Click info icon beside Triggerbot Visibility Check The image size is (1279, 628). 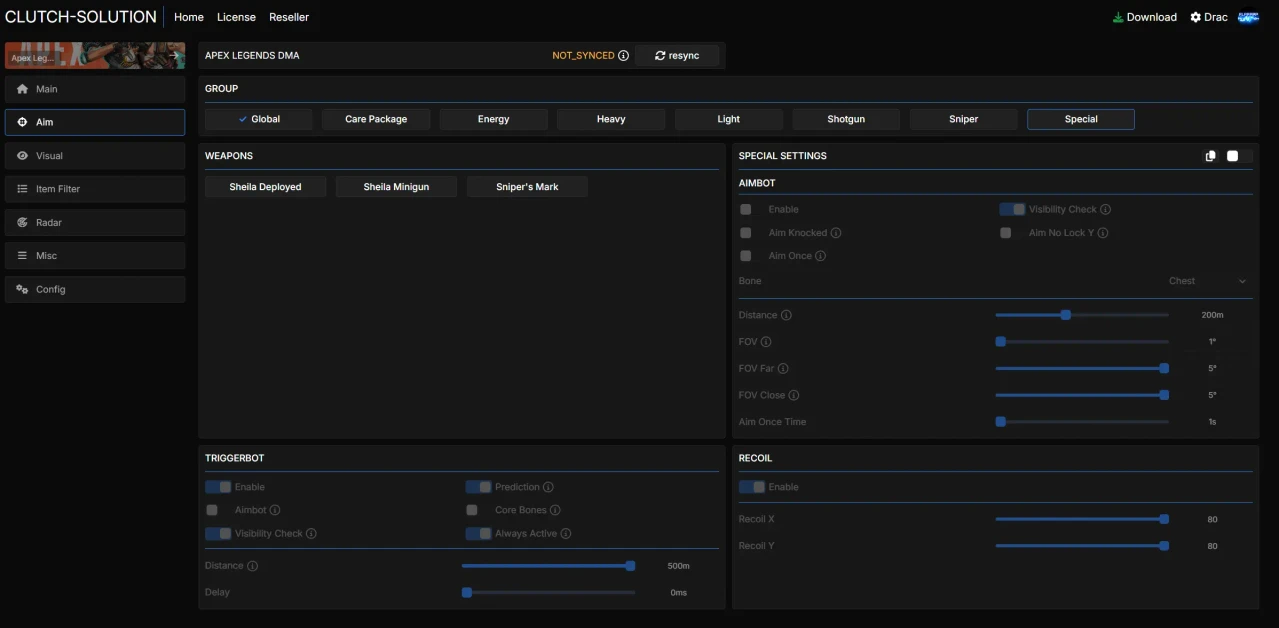(311, 534)
